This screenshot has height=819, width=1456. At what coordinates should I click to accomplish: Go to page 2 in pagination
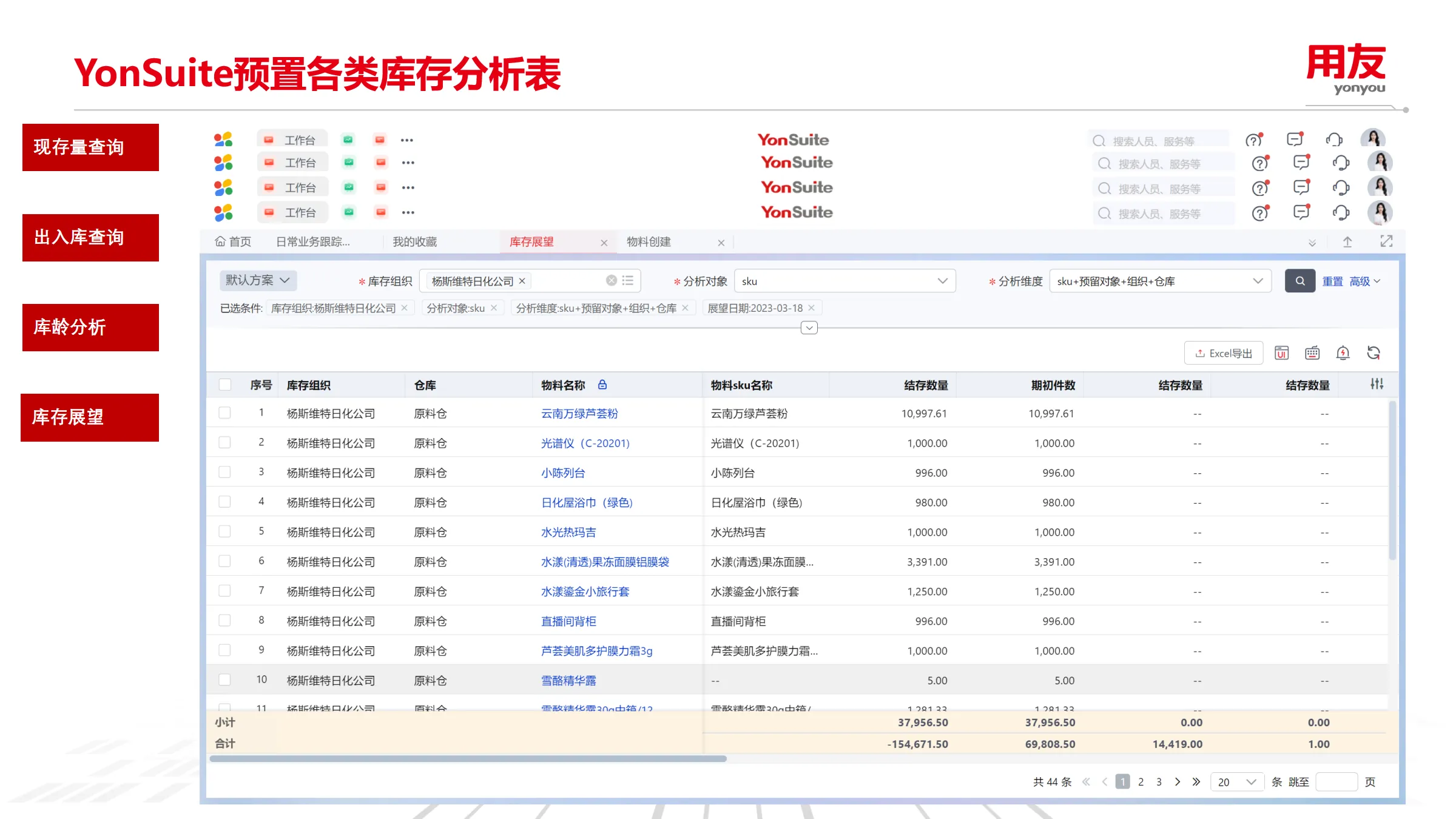pyautogui.click(x=1141, y=781)
